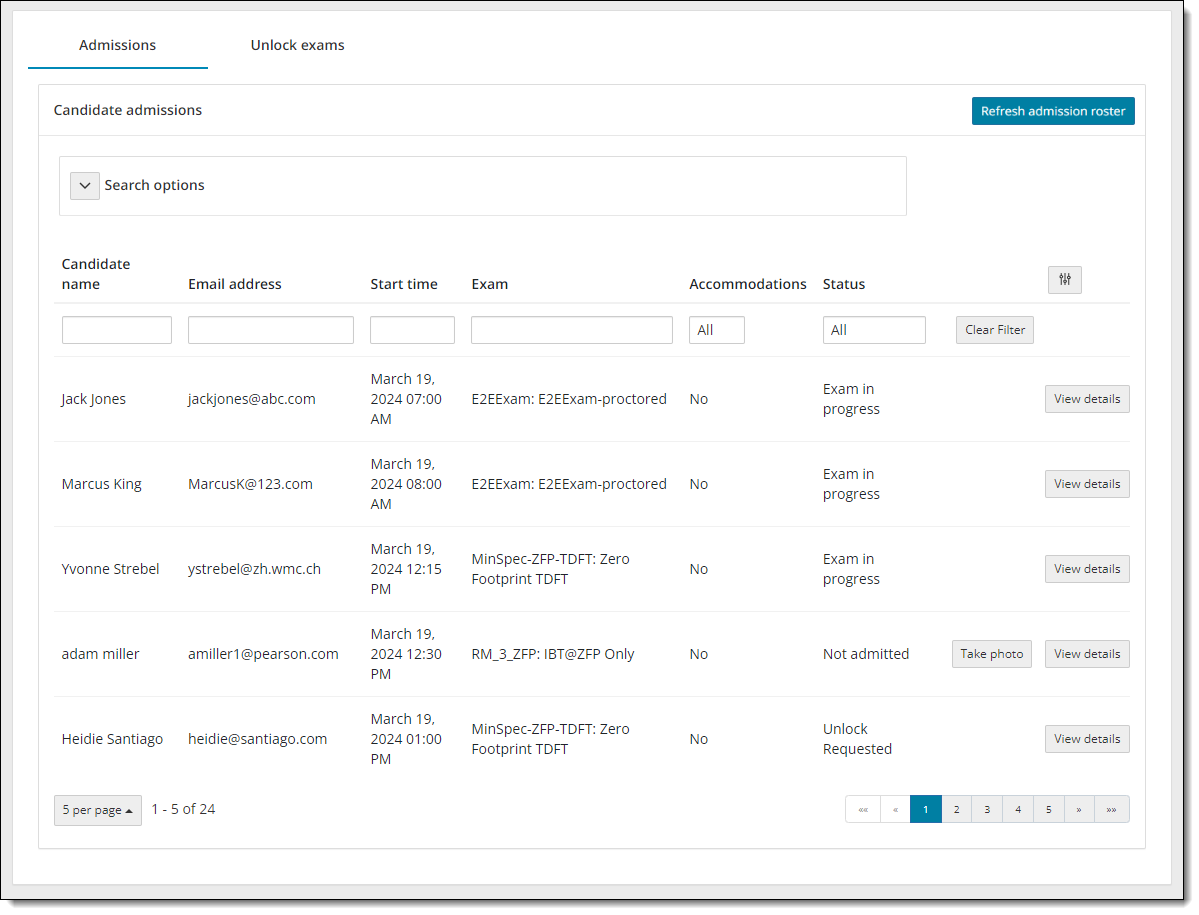Focus the Email address filter box
1199x915 pixels.
pos(270,330)
